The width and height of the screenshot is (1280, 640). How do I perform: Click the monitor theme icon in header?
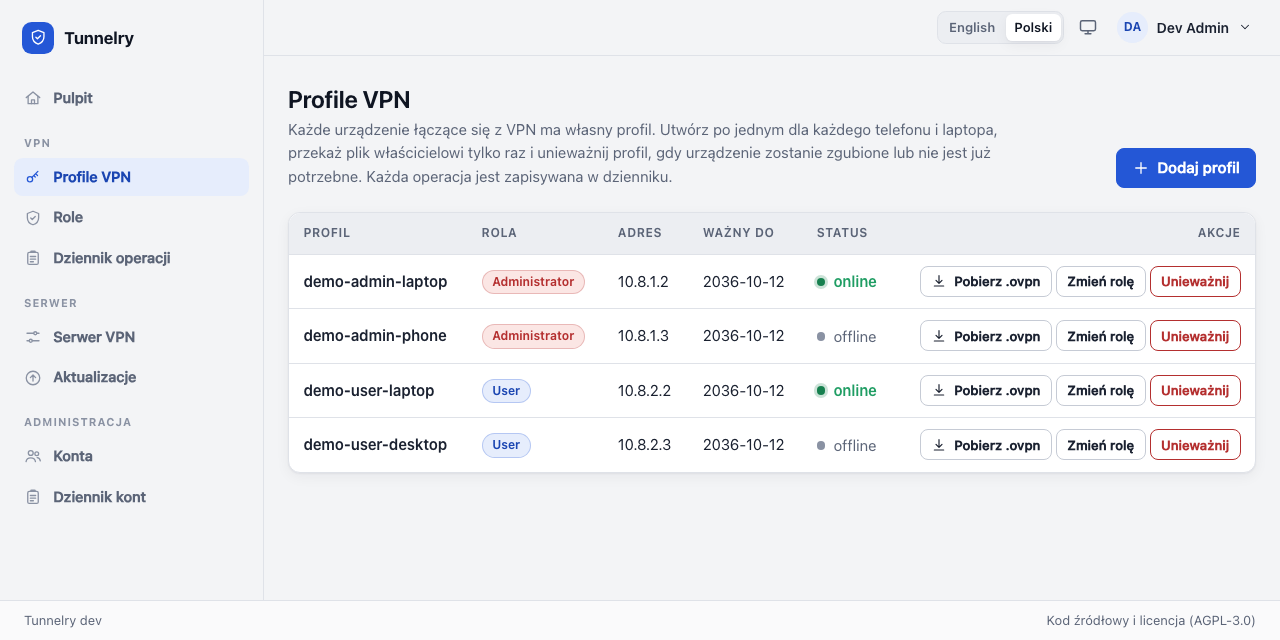(1088, 27)
